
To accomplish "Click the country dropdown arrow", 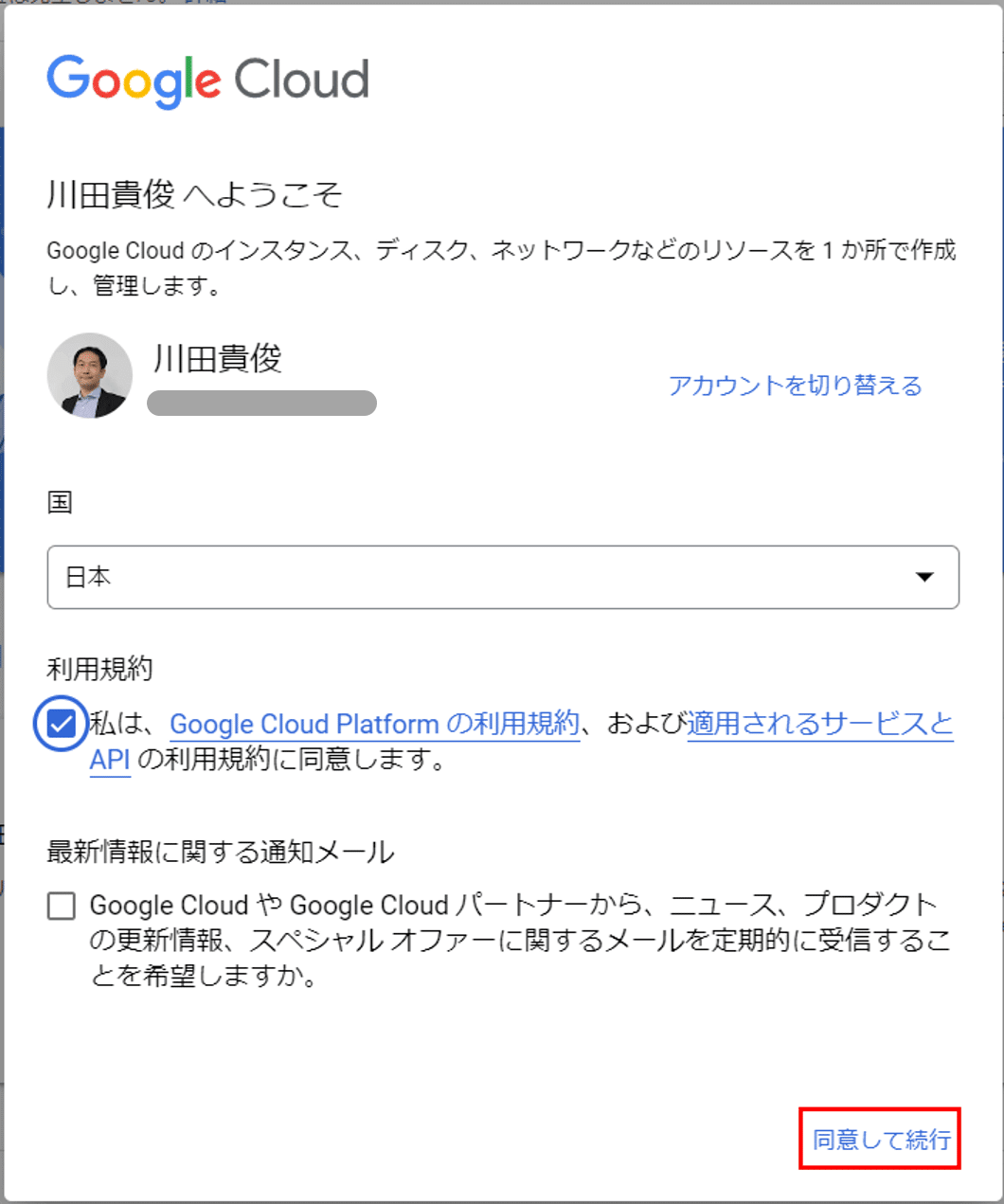I will (924, 577).
